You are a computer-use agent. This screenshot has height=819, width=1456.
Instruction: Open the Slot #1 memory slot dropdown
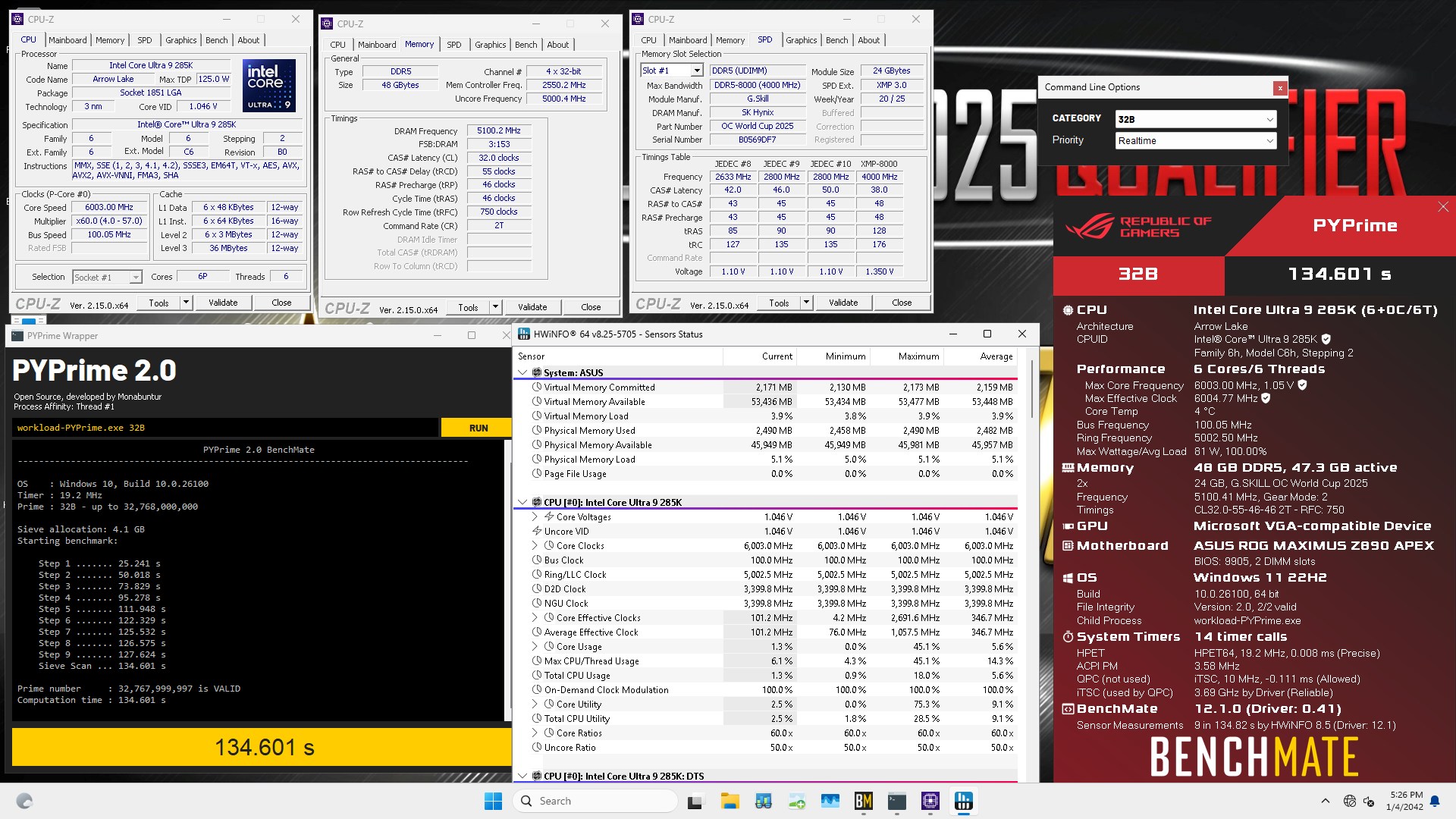tap(672, 71)
